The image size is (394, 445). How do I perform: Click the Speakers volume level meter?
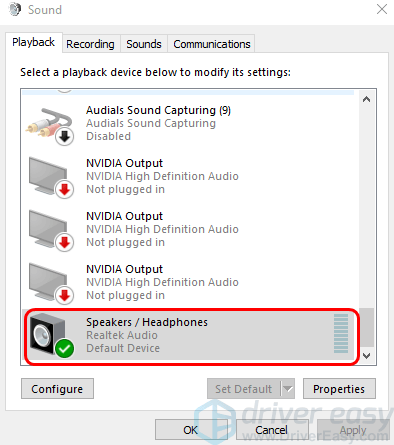[341, 334]
